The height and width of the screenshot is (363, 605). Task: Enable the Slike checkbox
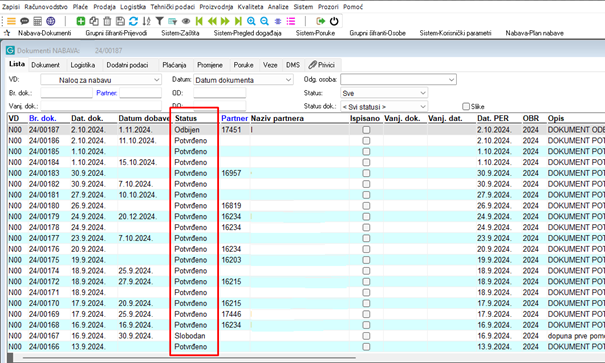tap(466, 106)
